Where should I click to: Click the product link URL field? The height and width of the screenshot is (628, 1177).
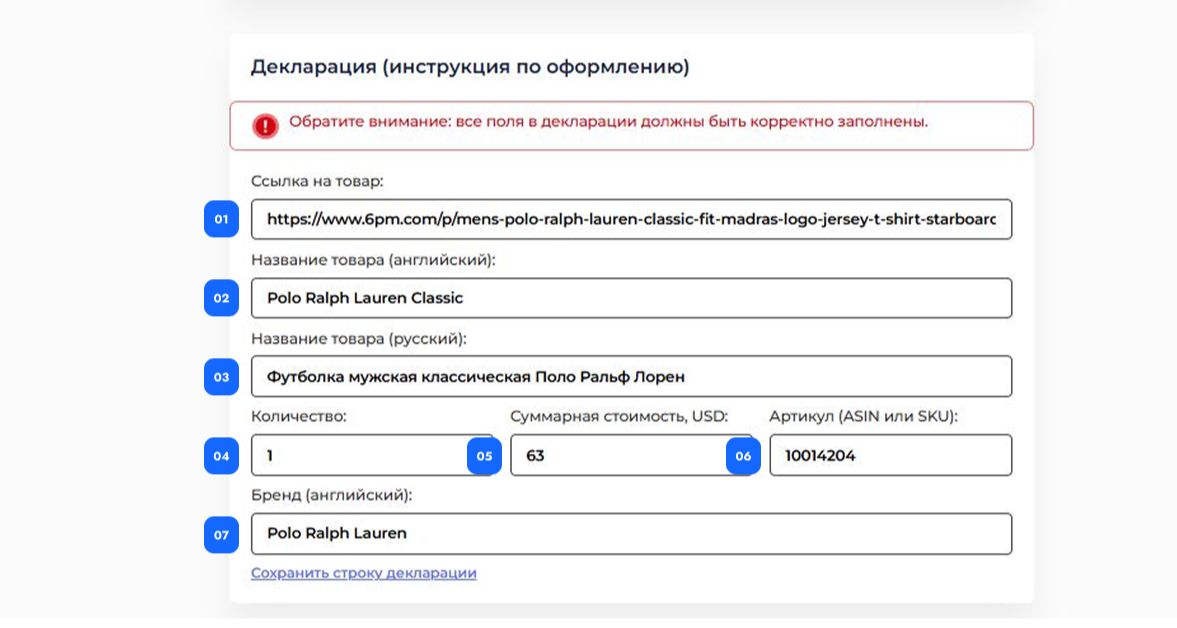coord(631,219)
